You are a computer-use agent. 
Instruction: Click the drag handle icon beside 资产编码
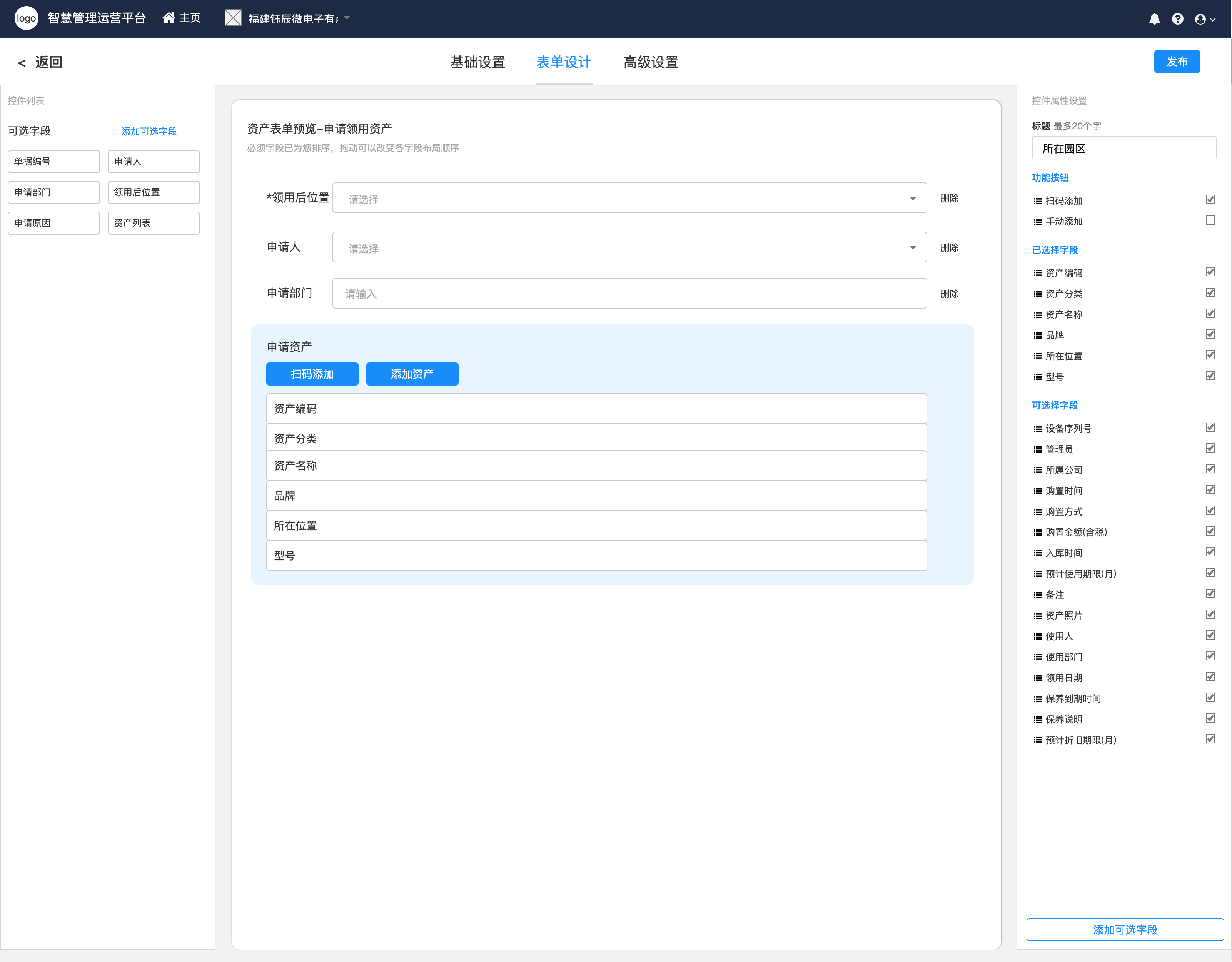(x=1037, y=273)
